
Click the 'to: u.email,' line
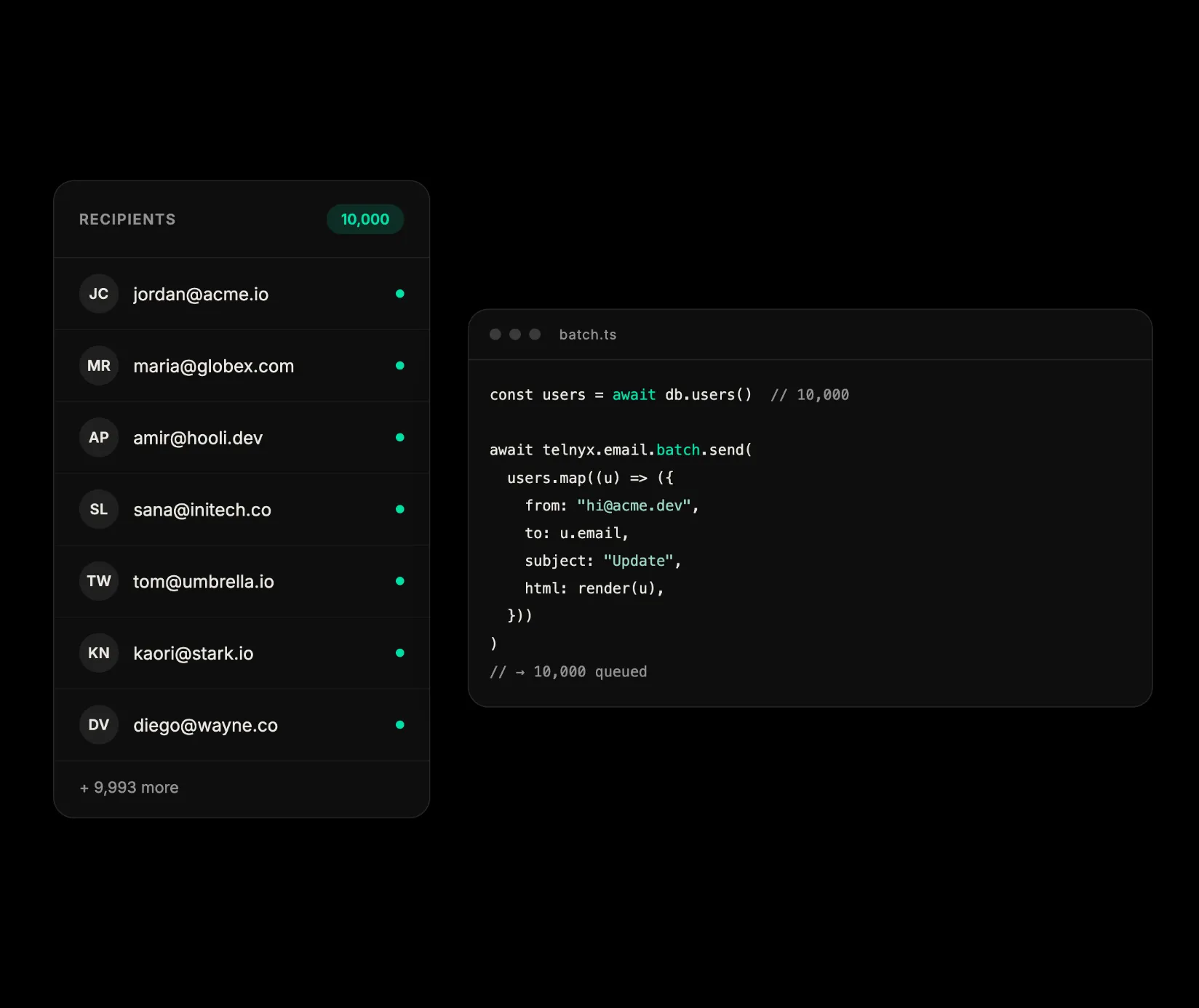[x=577, y=533]
